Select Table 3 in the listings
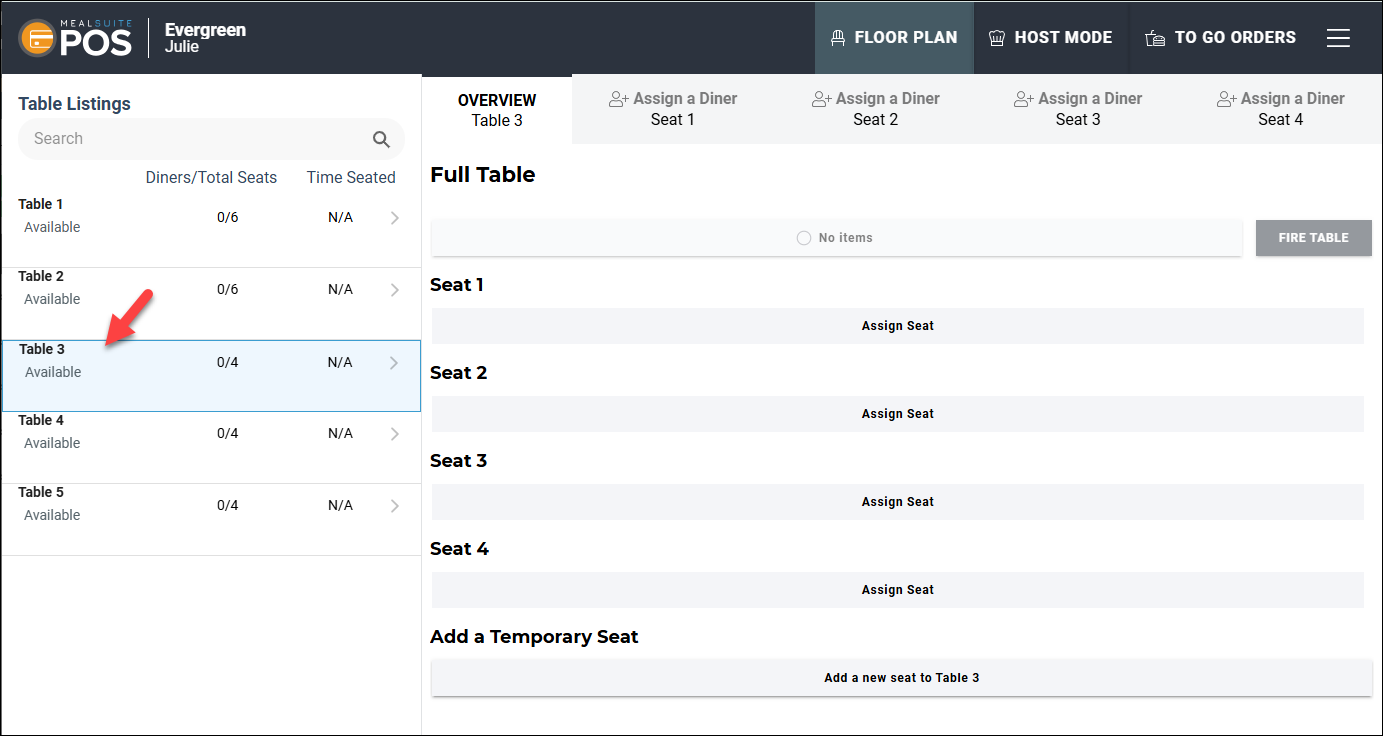1383x736 pixels. [211, 376]
